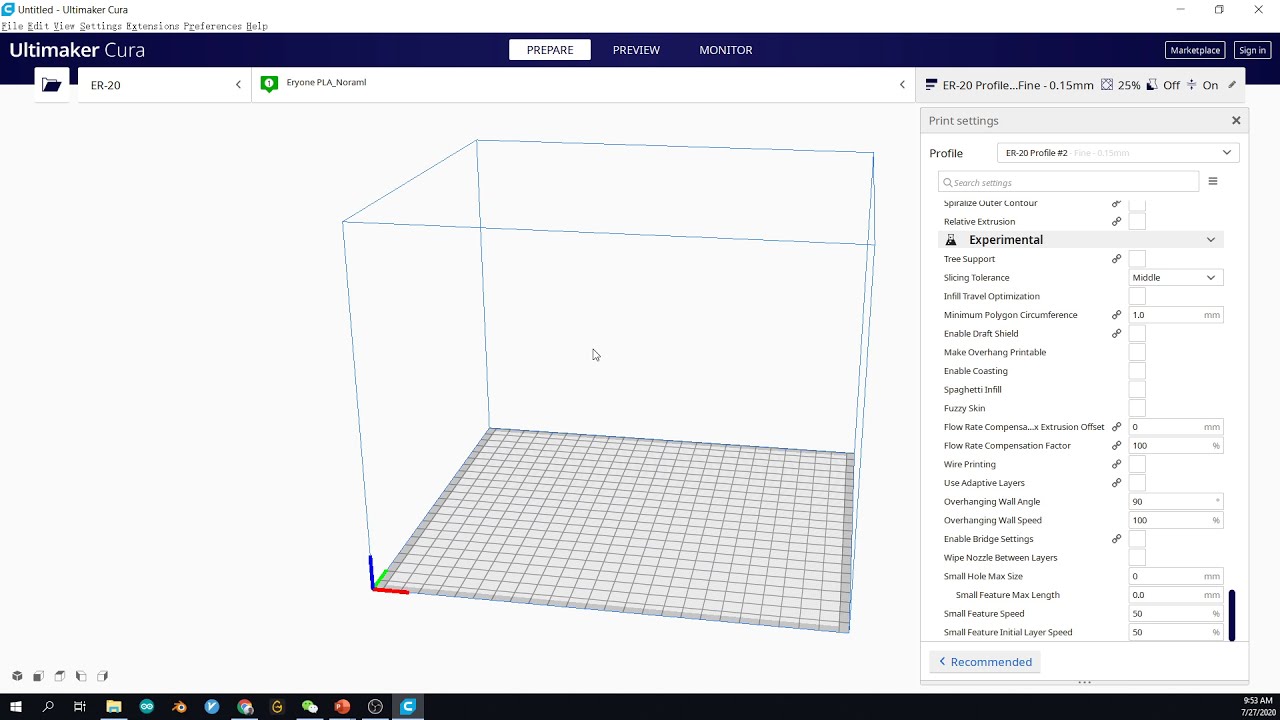Click the Experimental flask icon

tap(951, 240)
